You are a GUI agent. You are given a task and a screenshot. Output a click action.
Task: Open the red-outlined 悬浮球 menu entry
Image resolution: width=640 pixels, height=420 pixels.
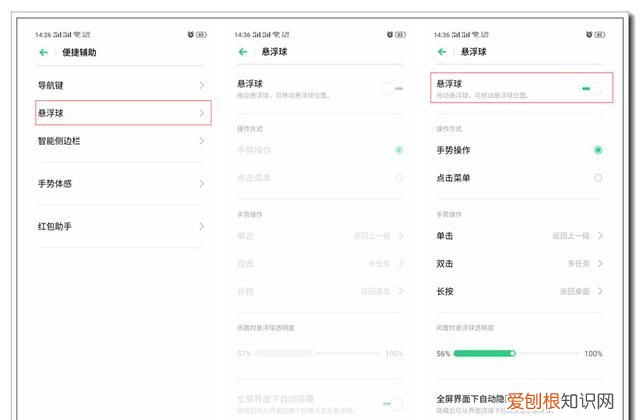pos(123,113)
